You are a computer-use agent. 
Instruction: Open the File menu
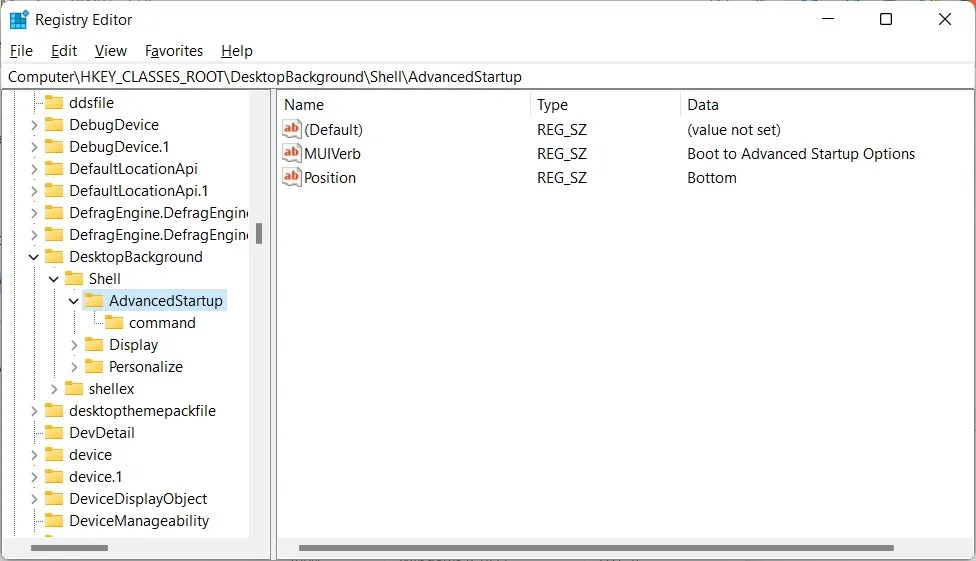pyautogui.click(x=21, y=50)
